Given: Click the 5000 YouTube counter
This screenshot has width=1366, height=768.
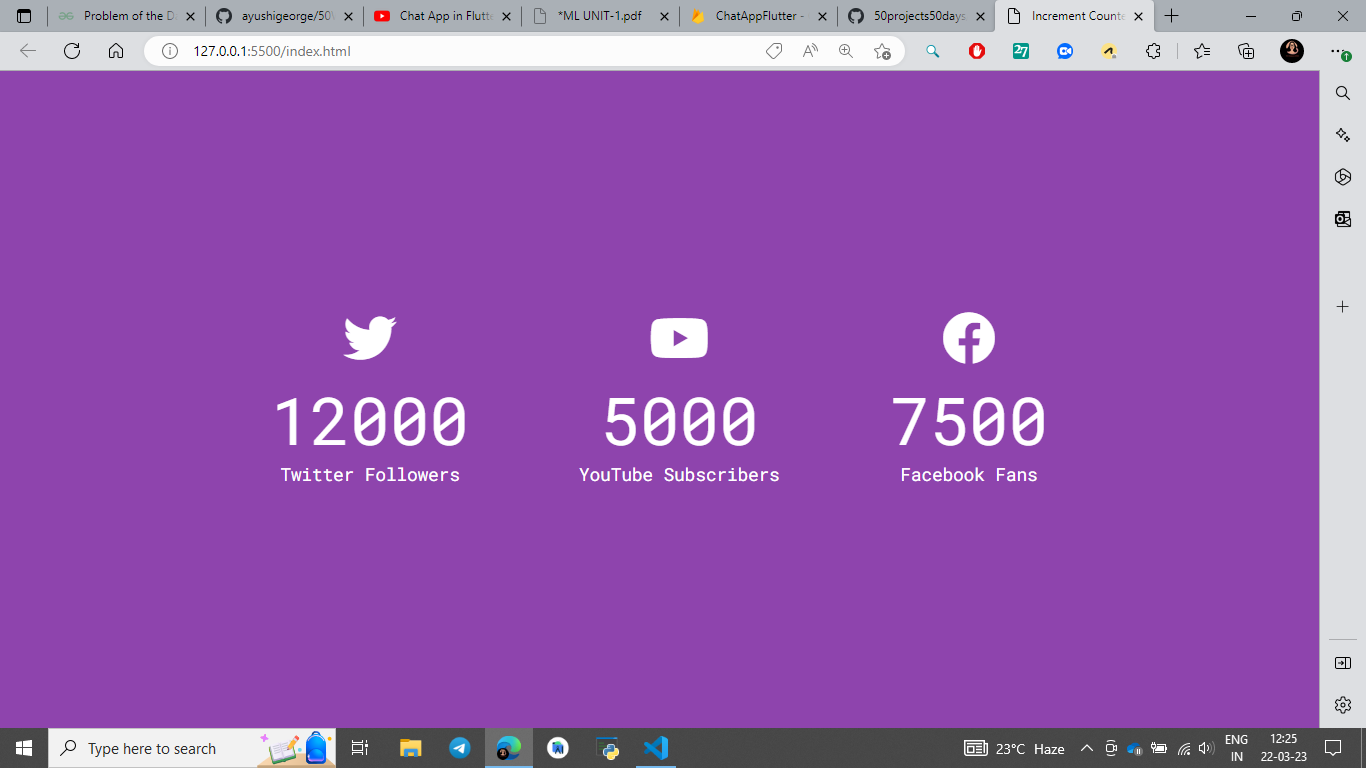Looking at the screenshot, I should [x=679, y=421].
